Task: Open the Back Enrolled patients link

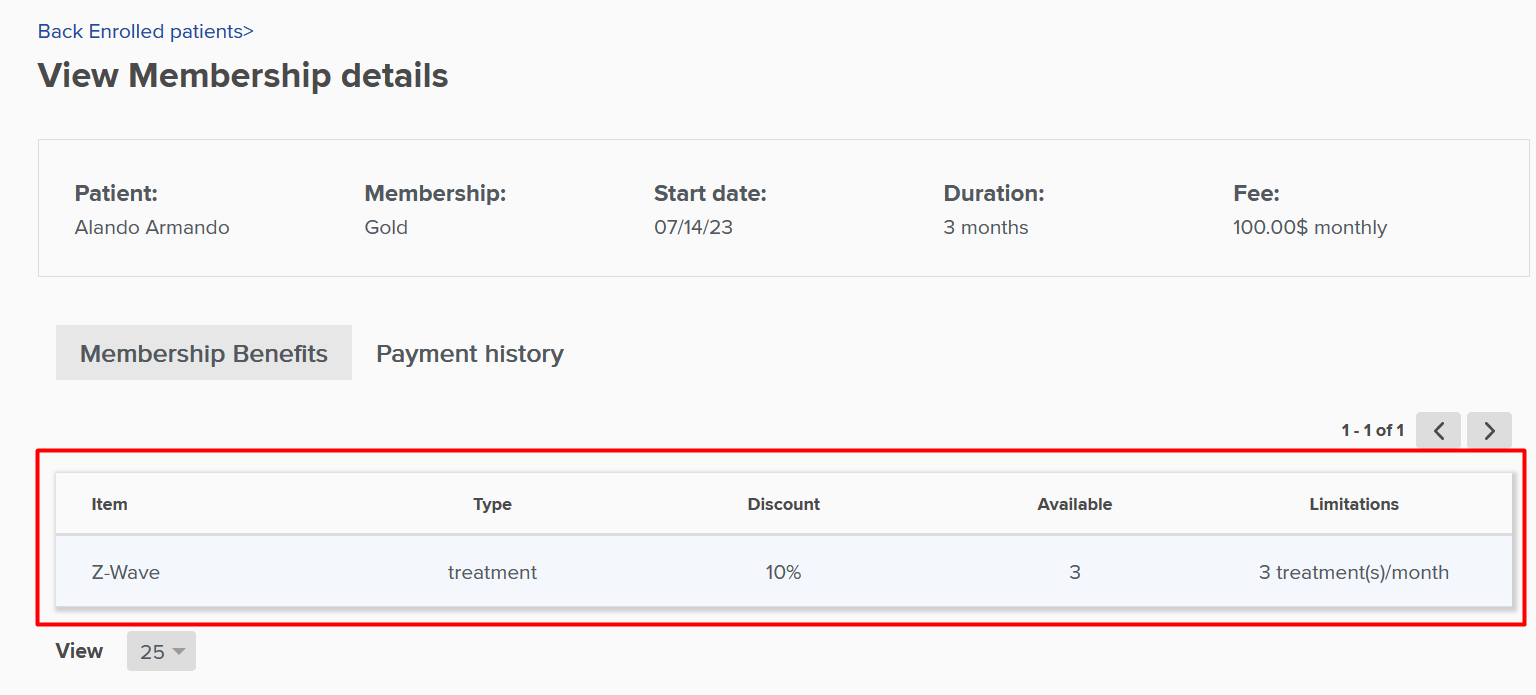Action: pyautogui.click(x=145, y=31)
